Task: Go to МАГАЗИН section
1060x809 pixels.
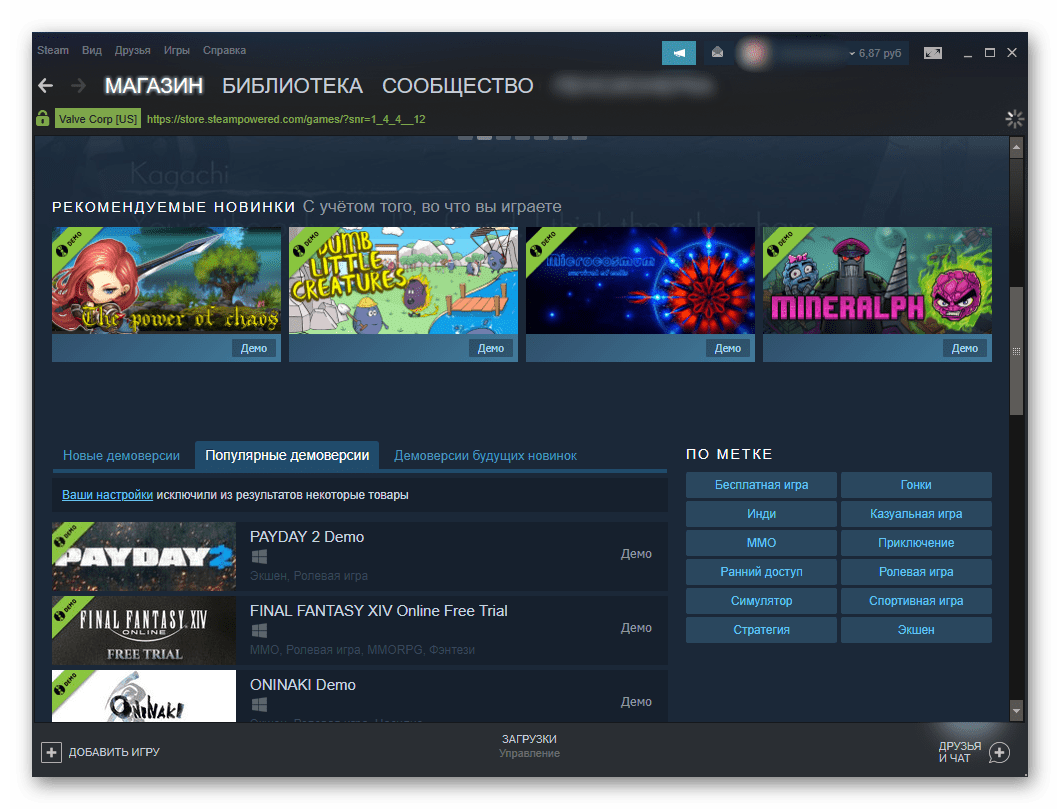Action: 153,86
